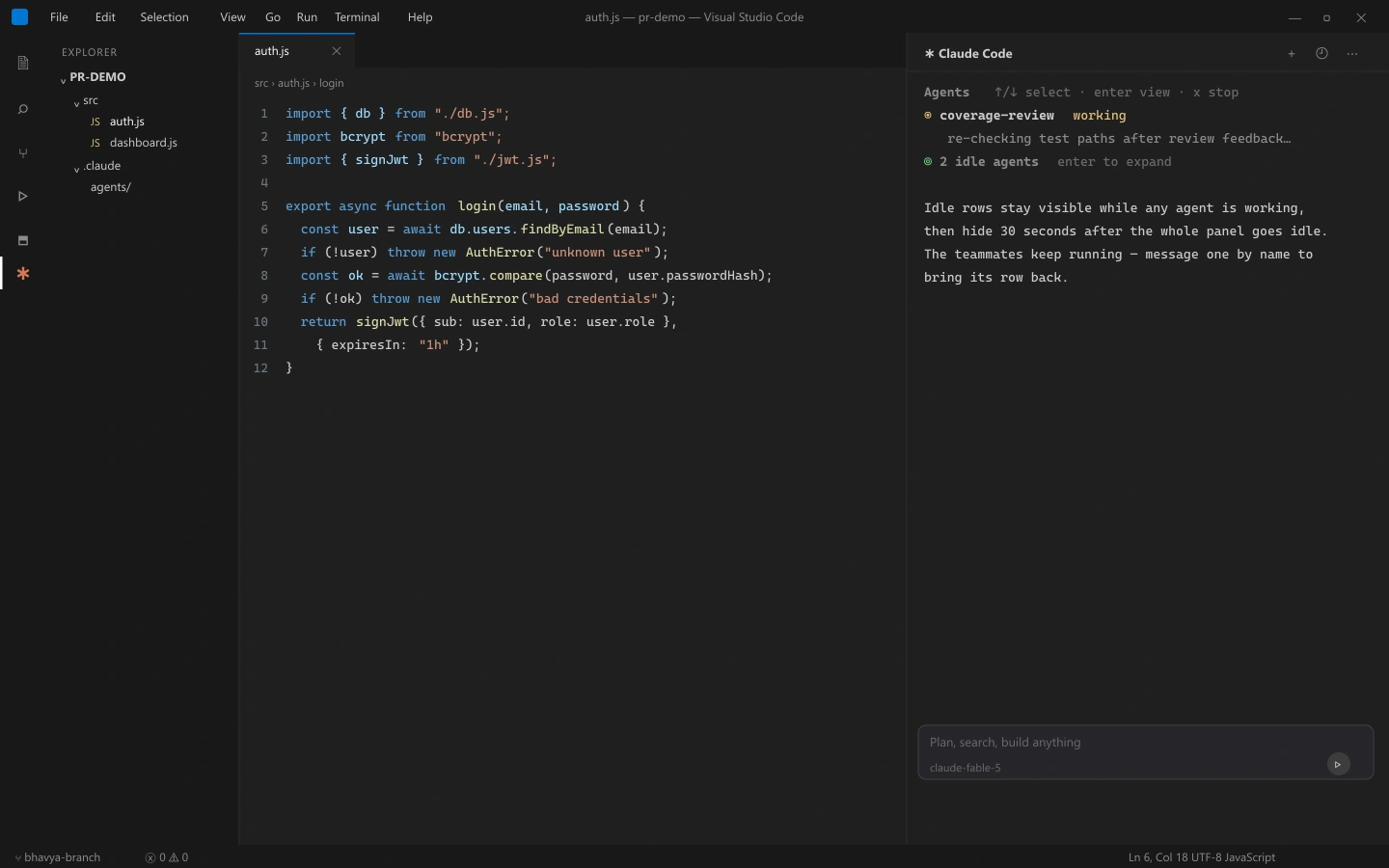Close the auth.js editor tab
Screen dimensions: 1389x868
tap(337, 51)
